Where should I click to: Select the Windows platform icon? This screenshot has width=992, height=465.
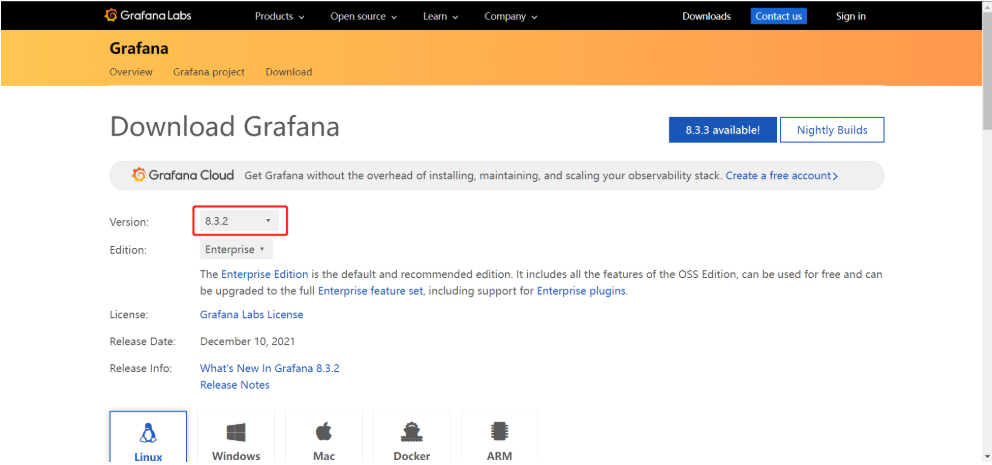click(236, 433)
